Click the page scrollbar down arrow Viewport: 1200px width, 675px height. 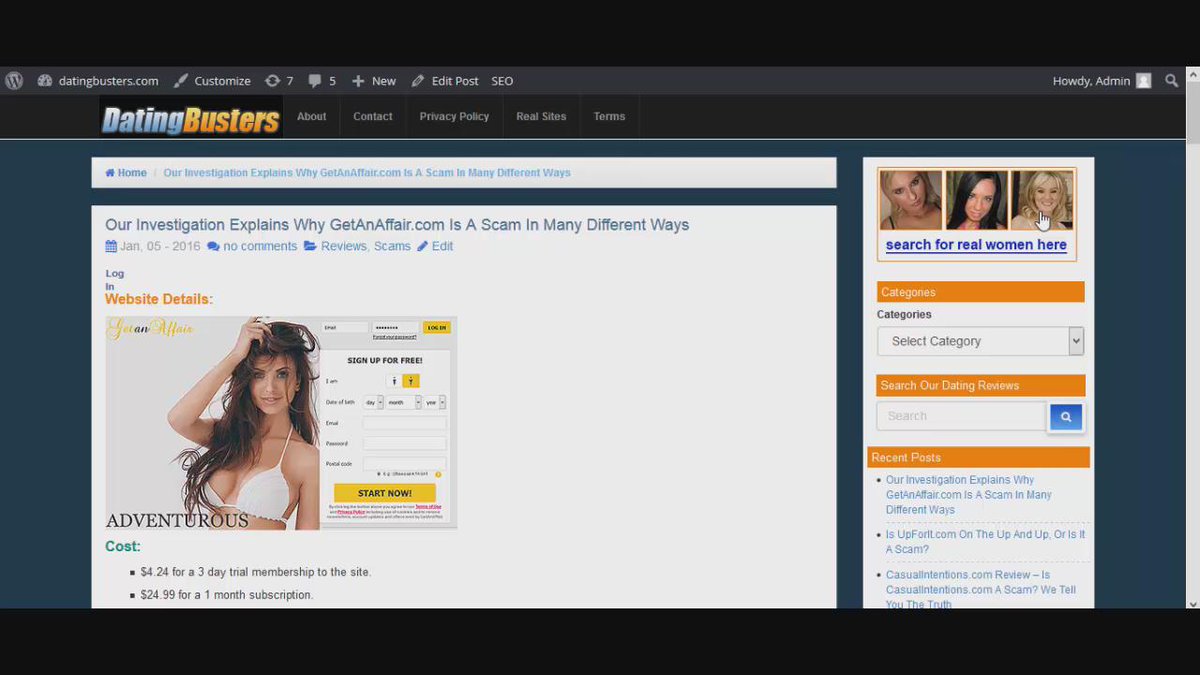coord(1192,603)
